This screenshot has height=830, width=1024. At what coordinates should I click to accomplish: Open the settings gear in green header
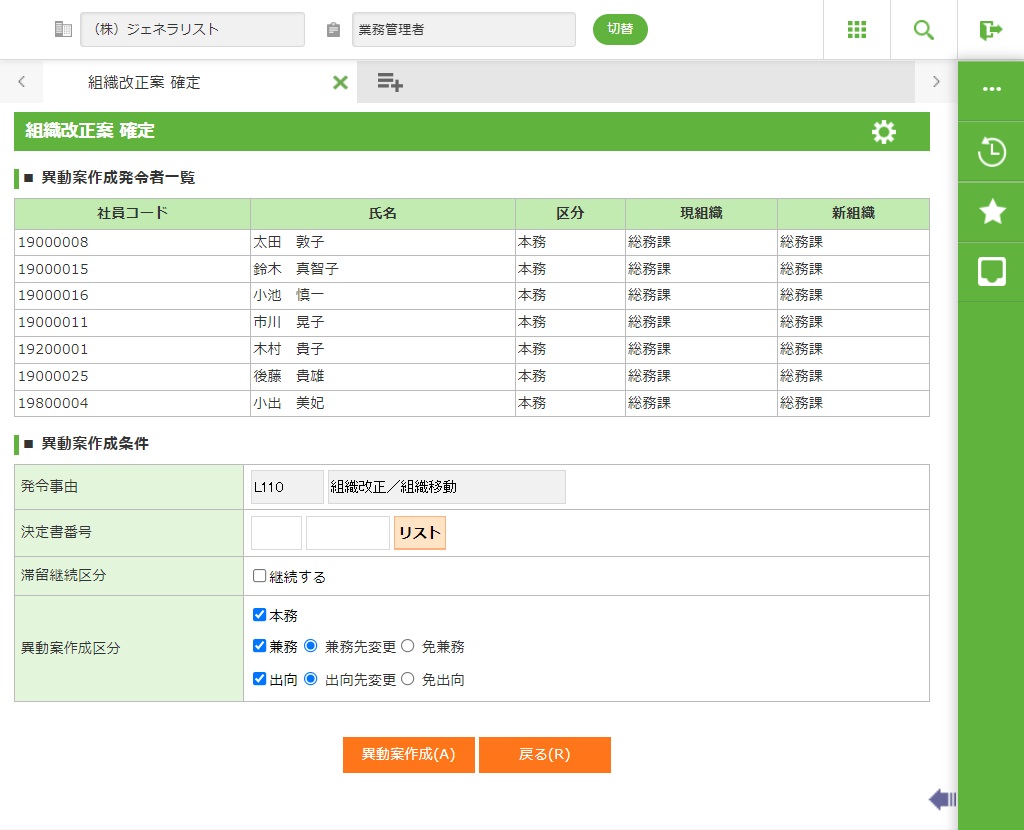(884, 132)
